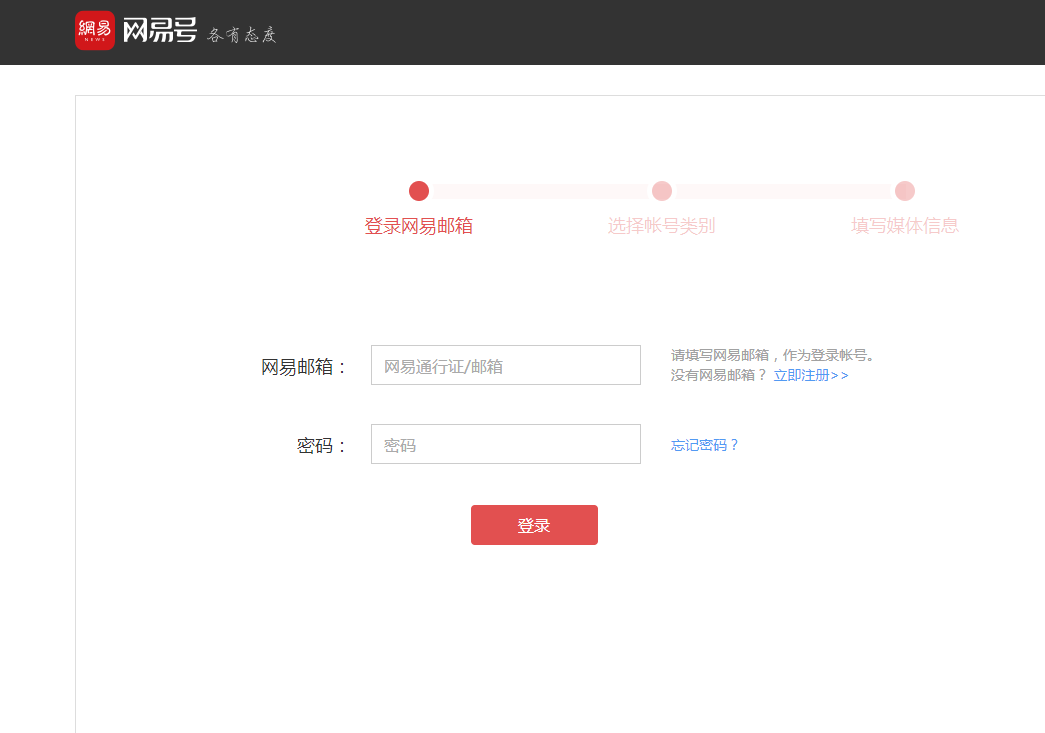The width and height of the screenshot is (1045, 733).
Task: Open the 立即注册>> registration link
Action: pos(811,375)
